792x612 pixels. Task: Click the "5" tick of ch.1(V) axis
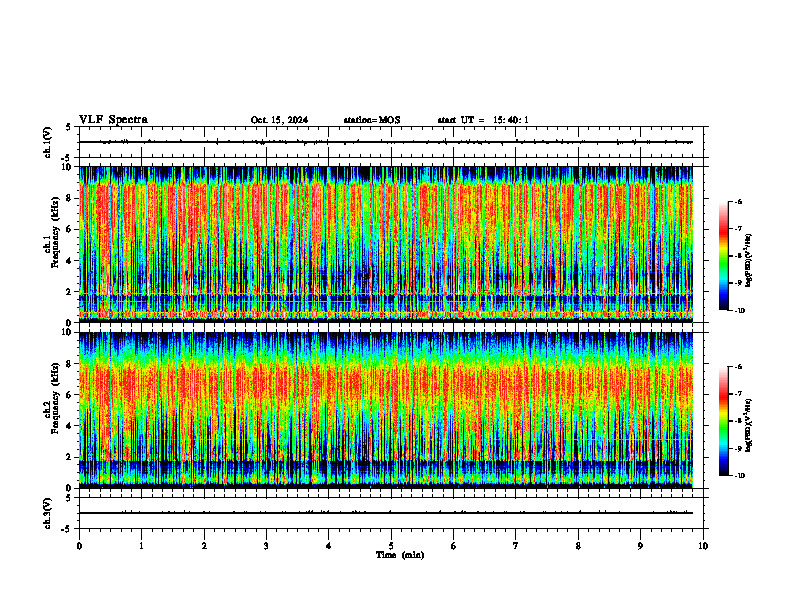tap(70, 127)
